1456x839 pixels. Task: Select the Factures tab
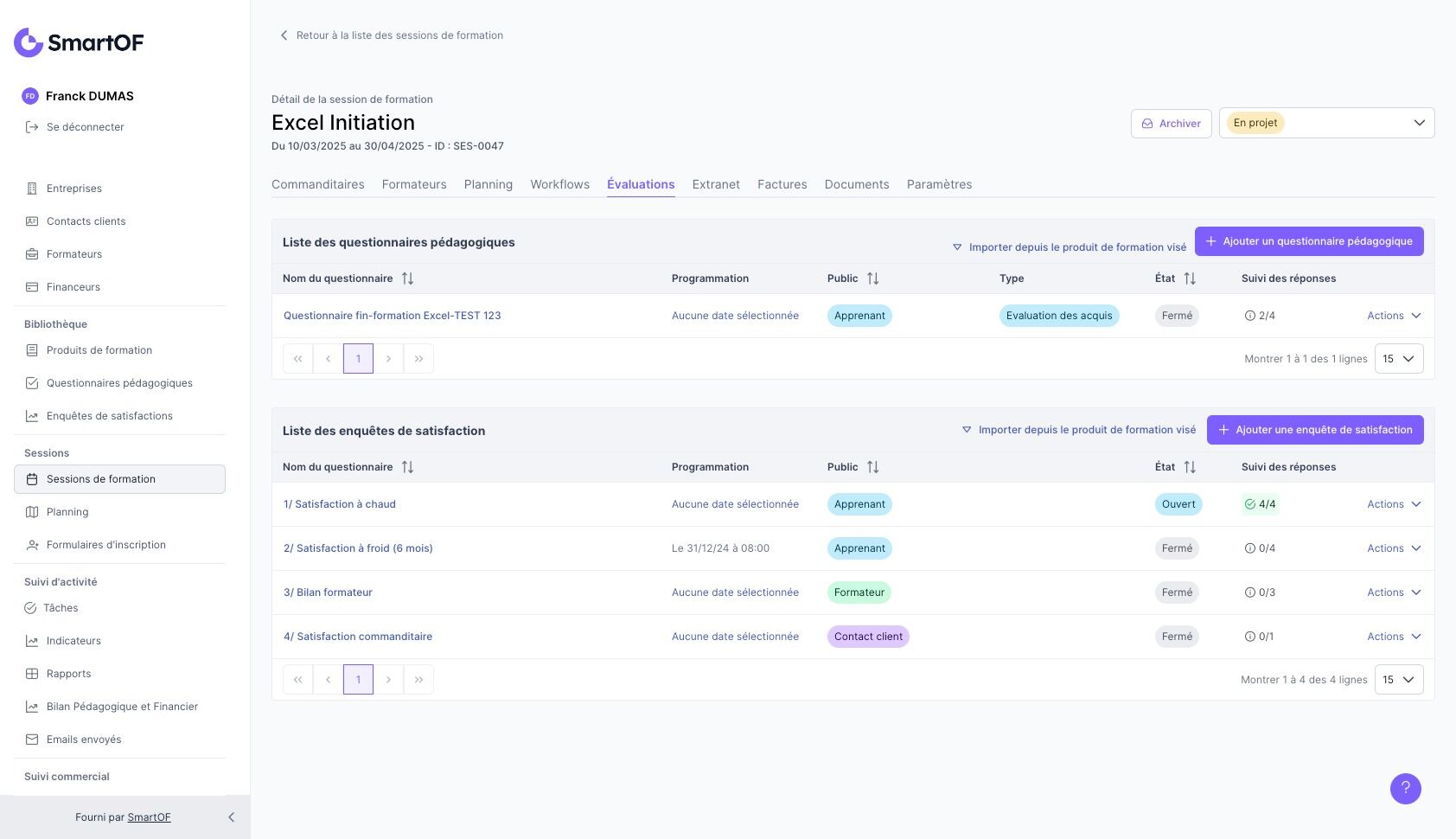pyautogui.click(x=782, y=184)
